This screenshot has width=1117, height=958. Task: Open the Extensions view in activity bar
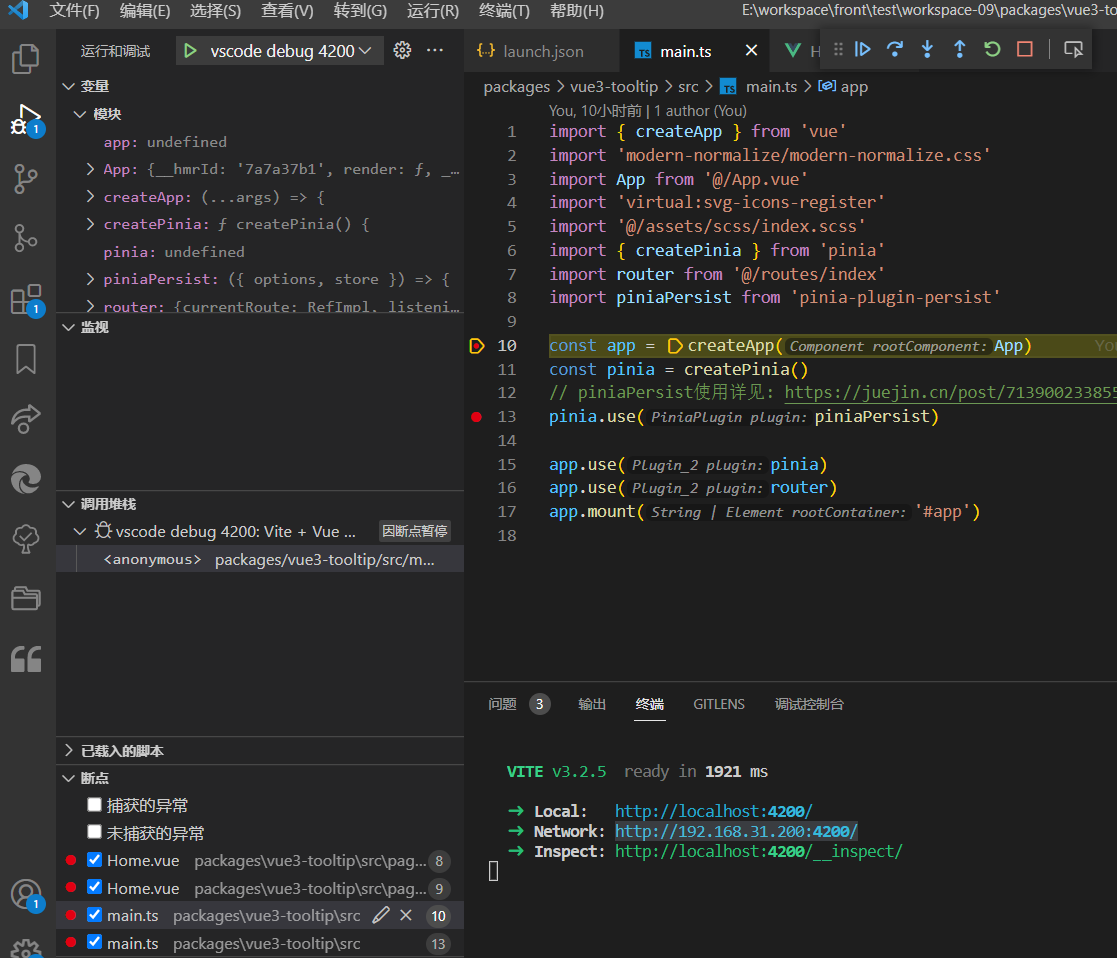pos(25,300)
